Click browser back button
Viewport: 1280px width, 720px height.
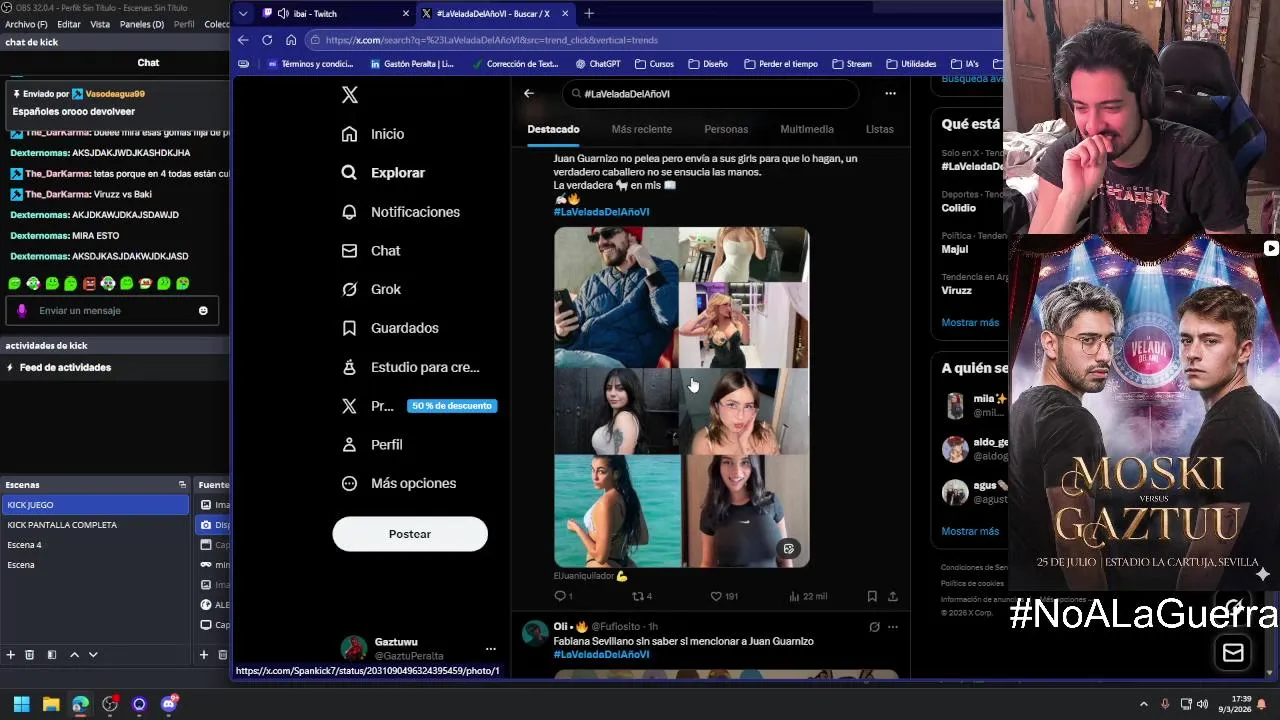[x=243, y=40]
